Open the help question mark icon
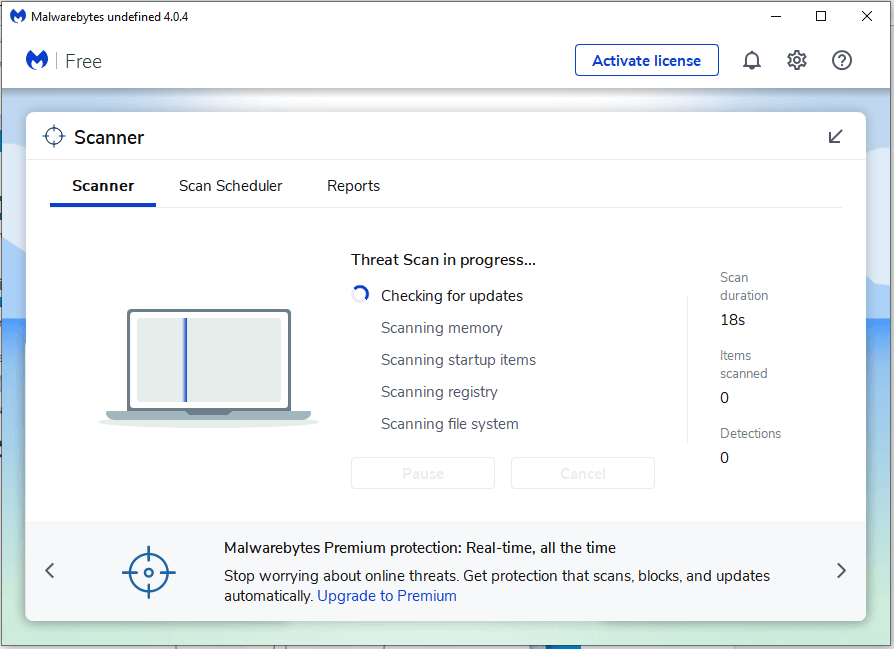 [x=841, y=60]
